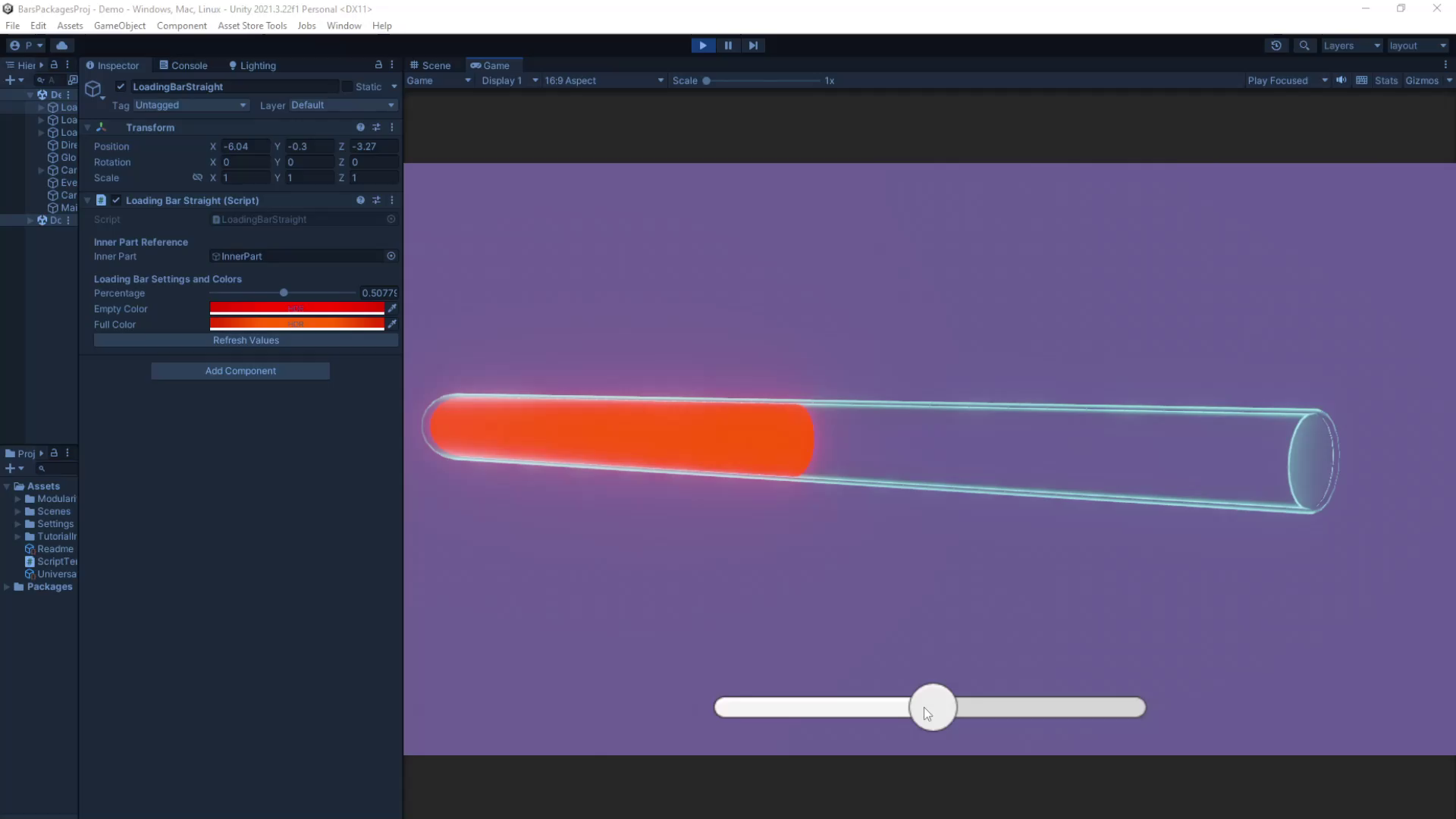The image size is (1456, 819).
Task: Open the Static dropdown arrow
Action: coord(394,86)
